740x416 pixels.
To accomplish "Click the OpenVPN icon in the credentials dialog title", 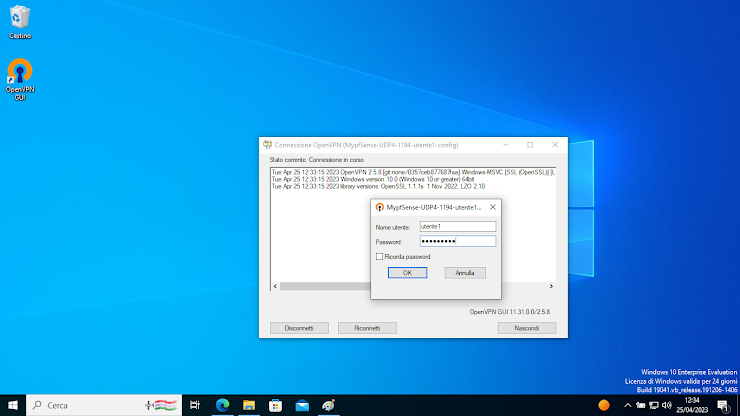I will pos(379,207).
